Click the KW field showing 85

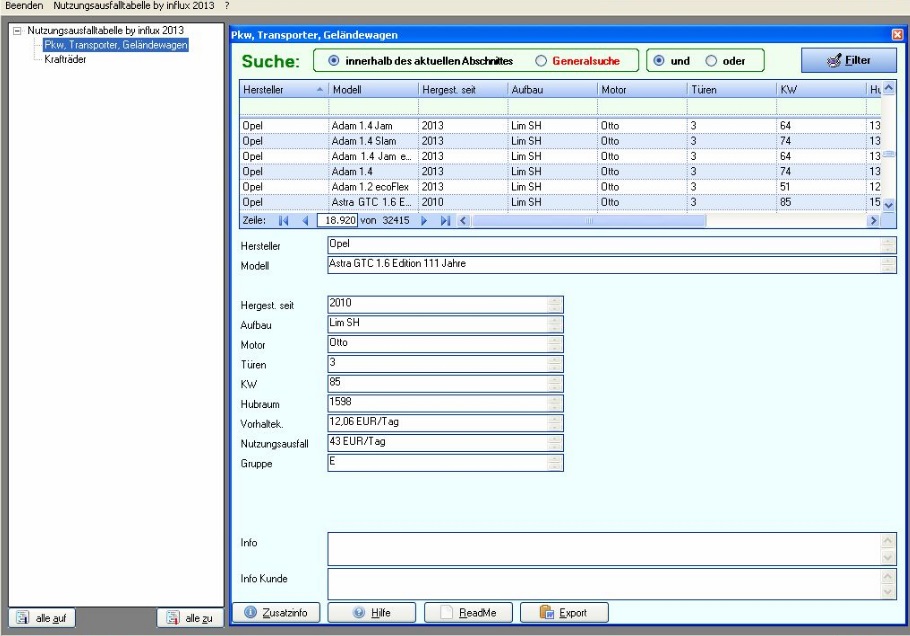pyautogui.click(x=445, y=384)
